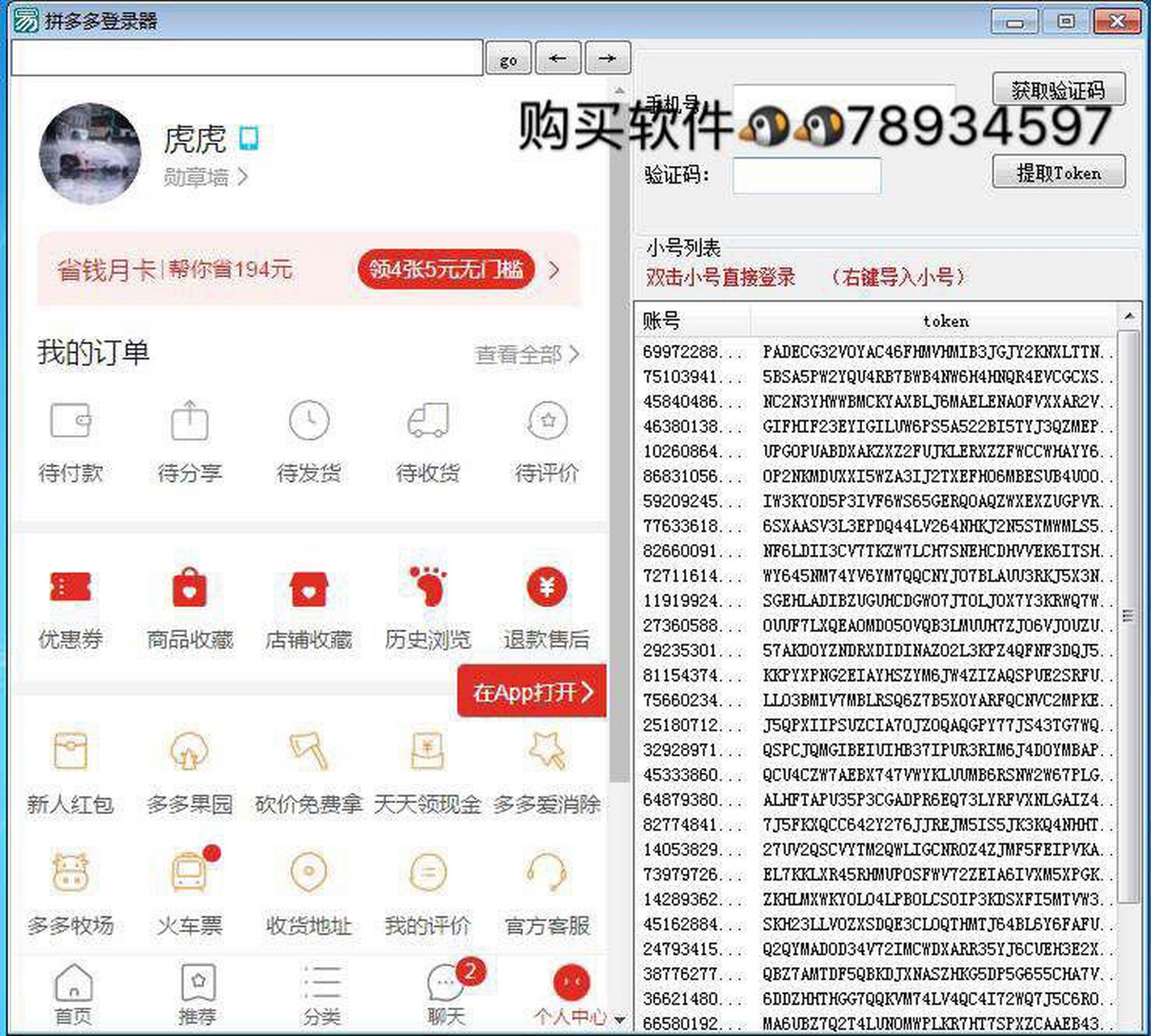Click the 拼多多登录器 title bar app icon
The image size is (1151, 1036).
point(26,19)
